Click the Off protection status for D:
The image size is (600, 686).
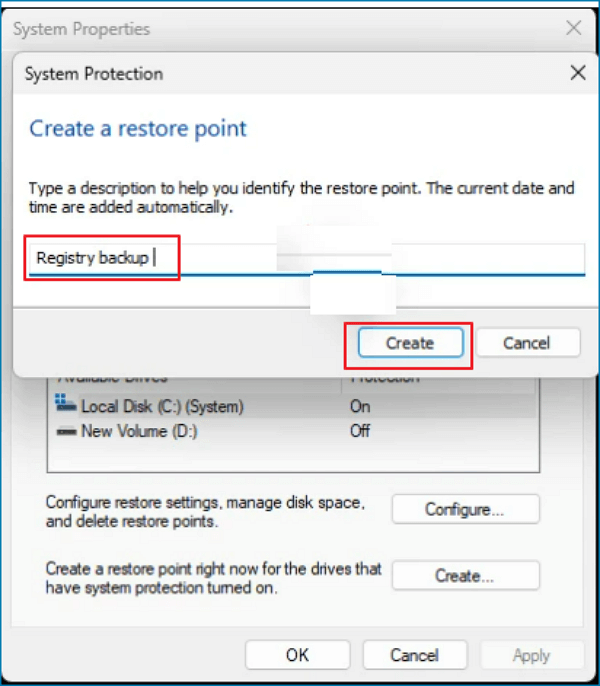[x=360, y=431]
